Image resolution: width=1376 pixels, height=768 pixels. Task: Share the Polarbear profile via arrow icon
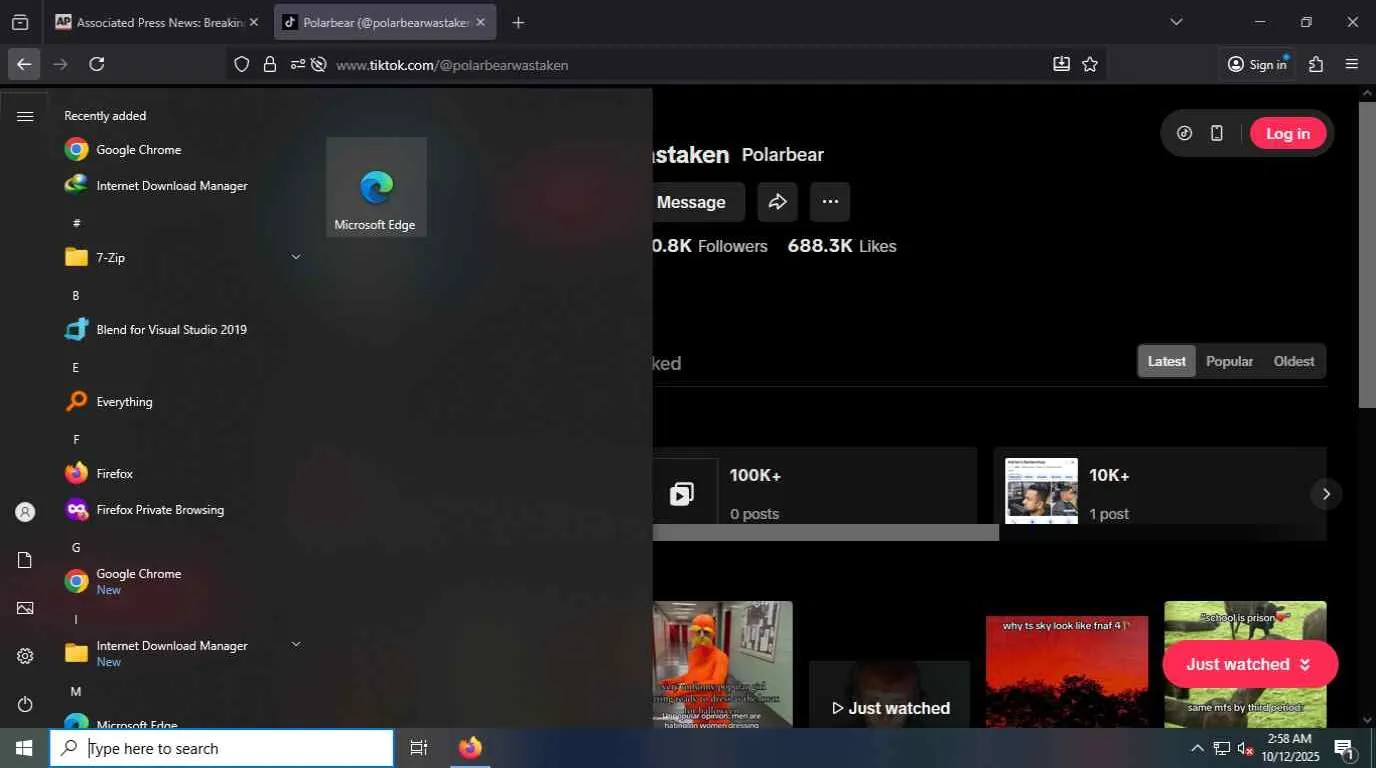click(777, 202)
